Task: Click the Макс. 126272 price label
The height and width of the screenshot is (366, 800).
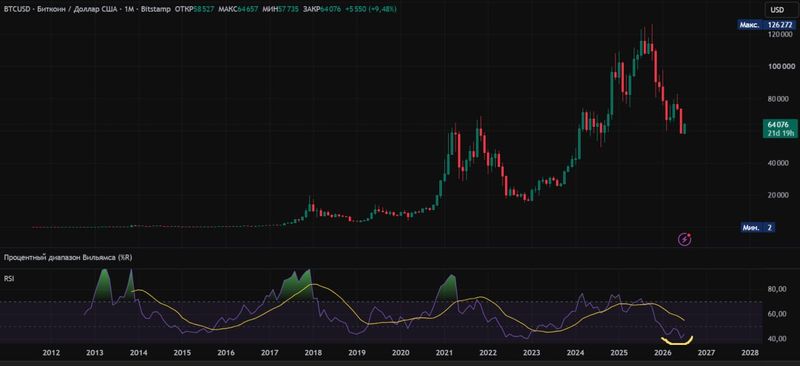Action: 766,24
